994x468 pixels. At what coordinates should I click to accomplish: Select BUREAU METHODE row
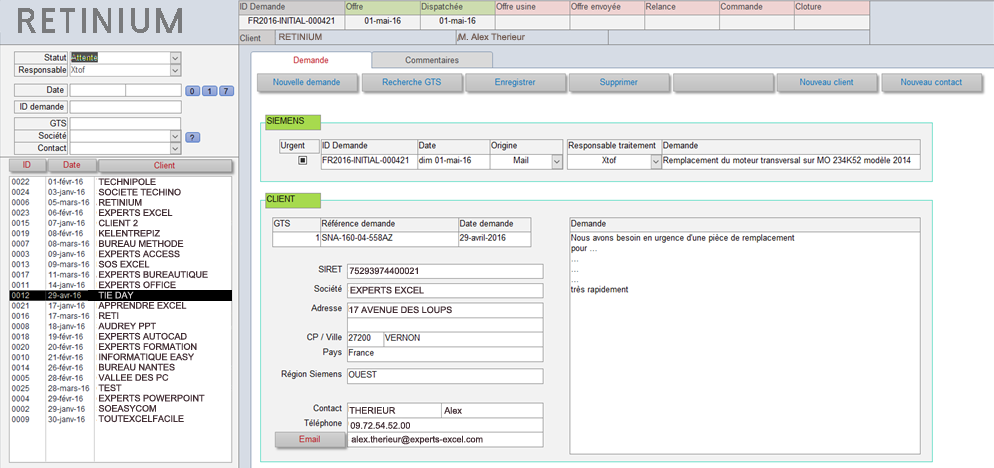[x=120, y=244]
